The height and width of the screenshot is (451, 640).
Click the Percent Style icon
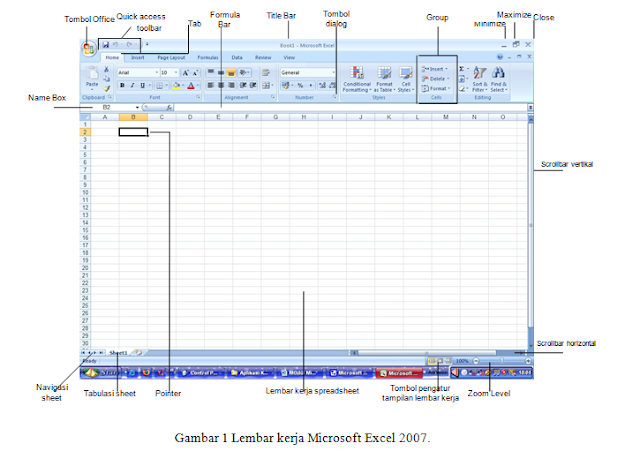300,85
